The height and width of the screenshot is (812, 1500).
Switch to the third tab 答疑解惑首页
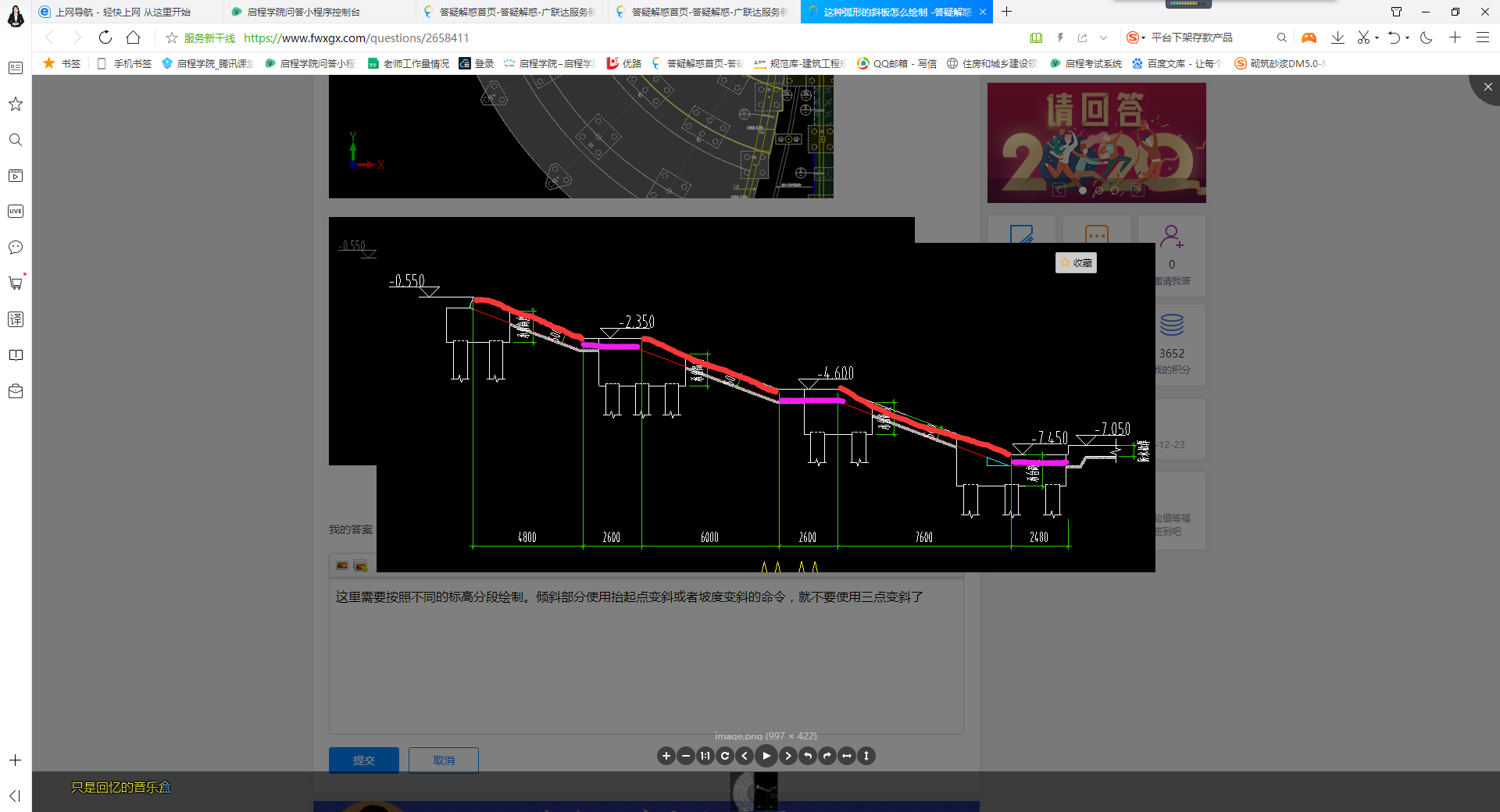click(512, 12)
